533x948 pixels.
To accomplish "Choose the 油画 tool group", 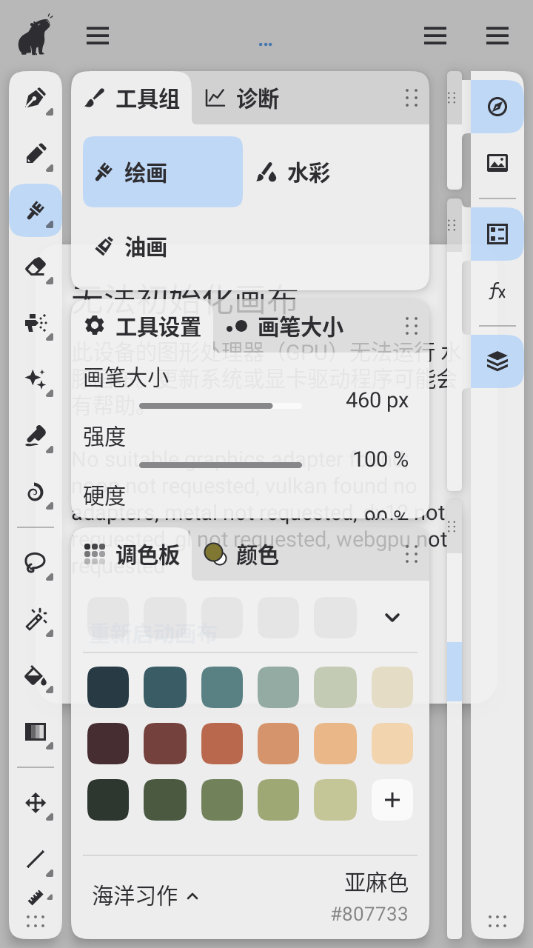I will pyautogui.click(x=130, y=247).
